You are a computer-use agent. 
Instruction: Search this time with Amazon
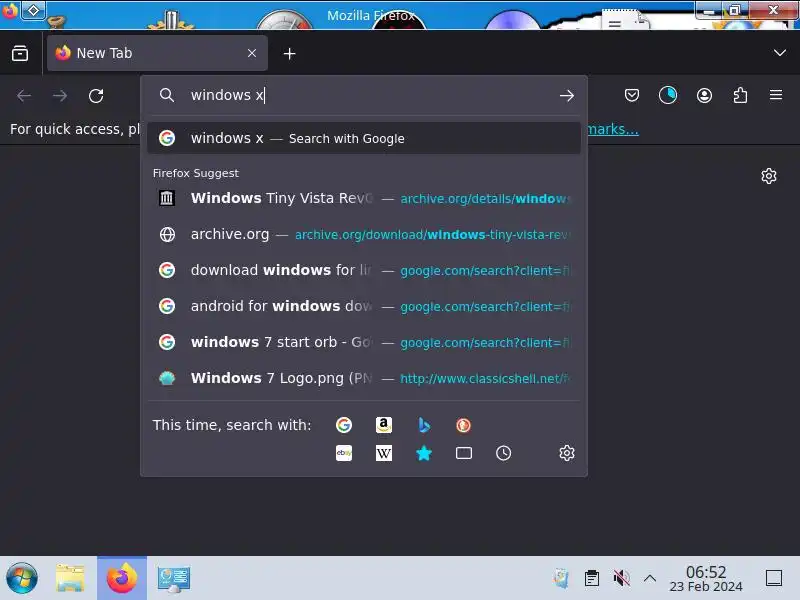384,424
